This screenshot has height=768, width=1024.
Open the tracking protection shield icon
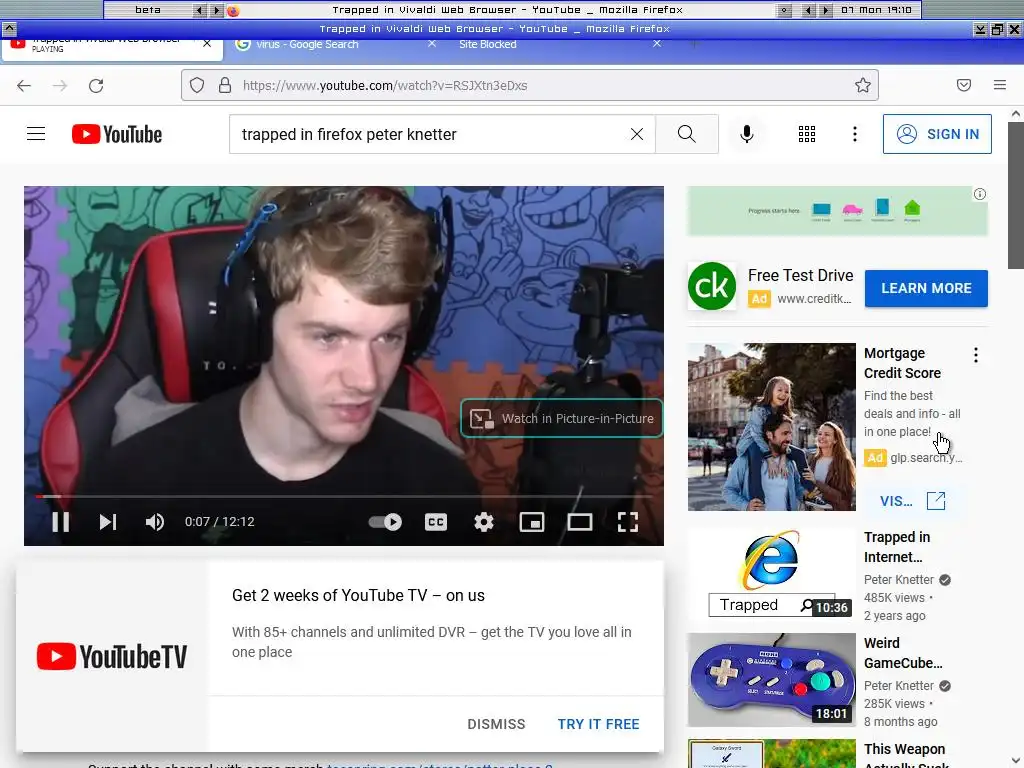(197, 85)
